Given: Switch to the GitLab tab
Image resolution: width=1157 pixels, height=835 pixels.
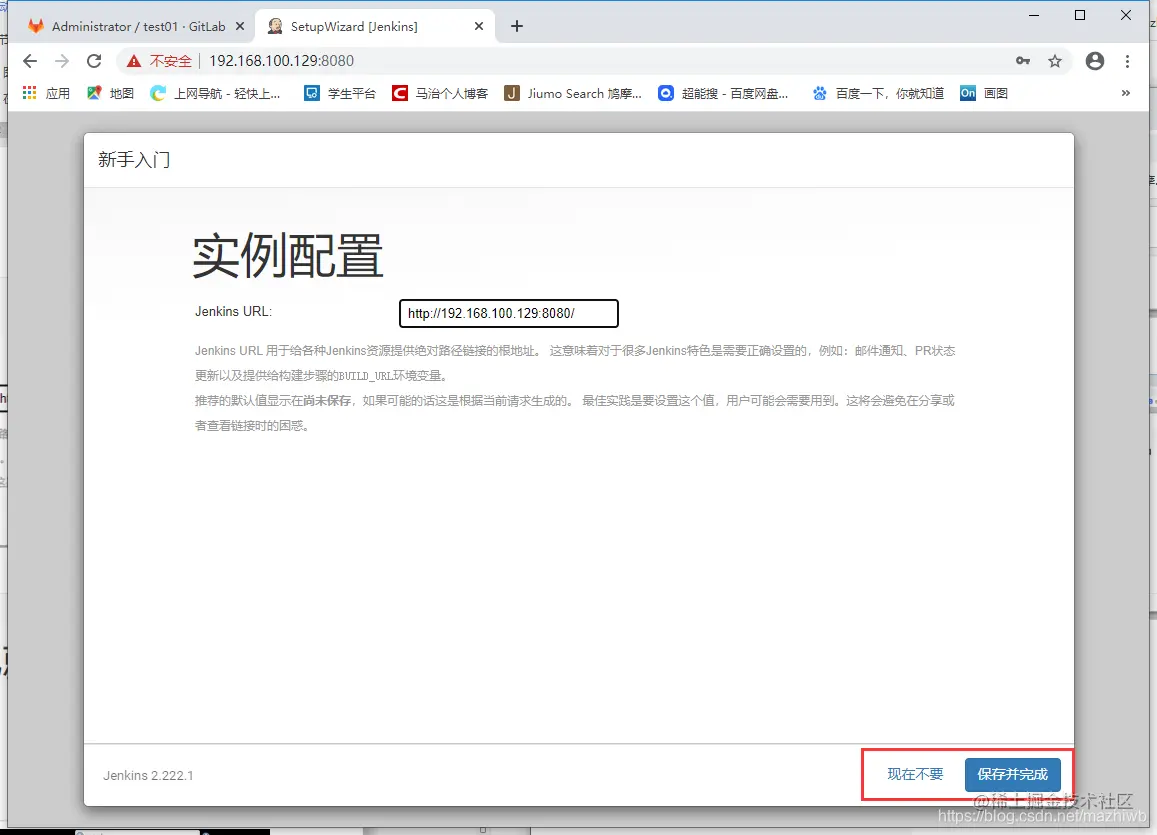Looking at the screenshot, I should click(130, 26).
